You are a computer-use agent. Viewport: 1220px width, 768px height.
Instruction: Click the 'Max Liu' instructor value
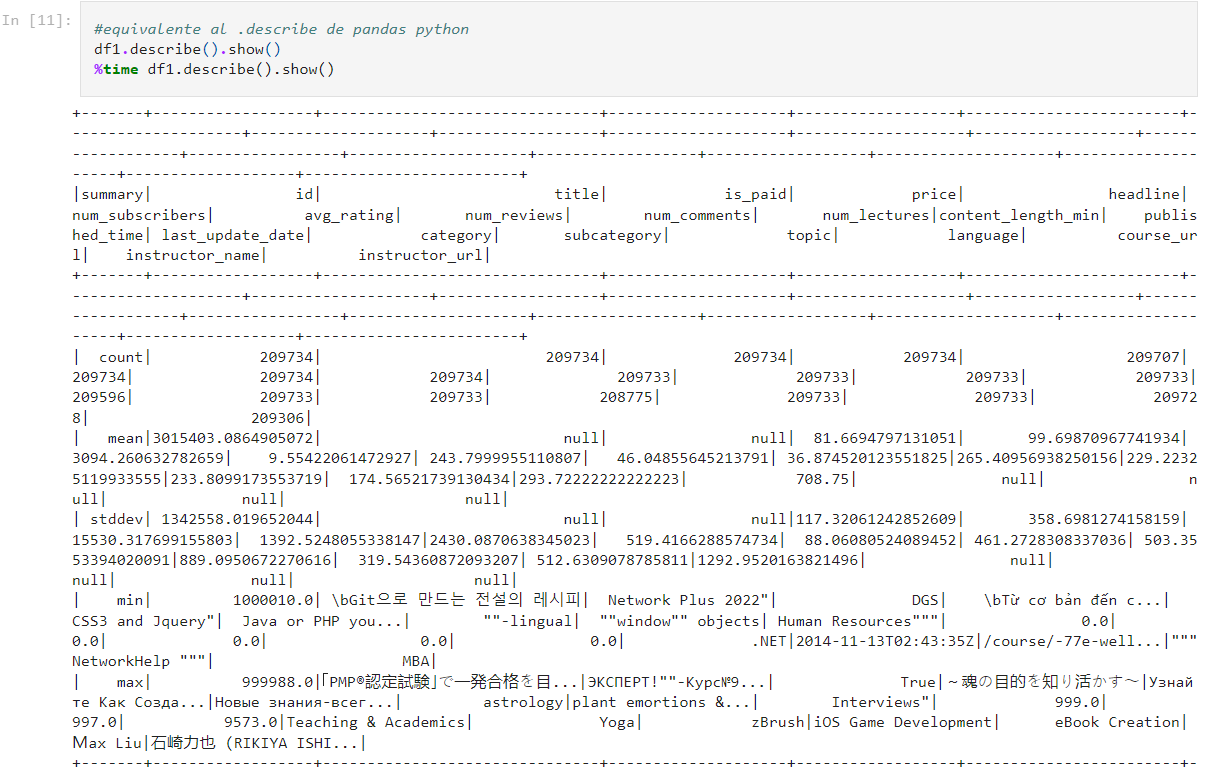tap(108, 742)
